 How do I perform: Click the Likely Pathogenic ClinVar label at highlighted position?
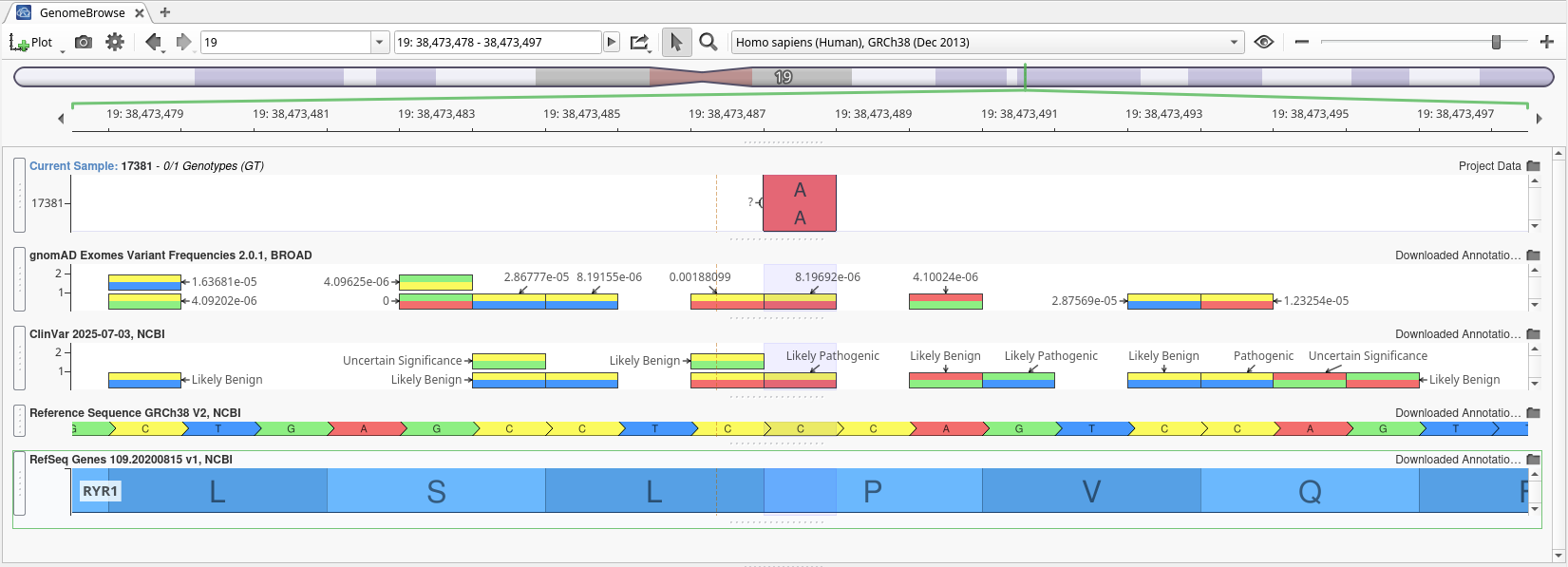point(832,356)
